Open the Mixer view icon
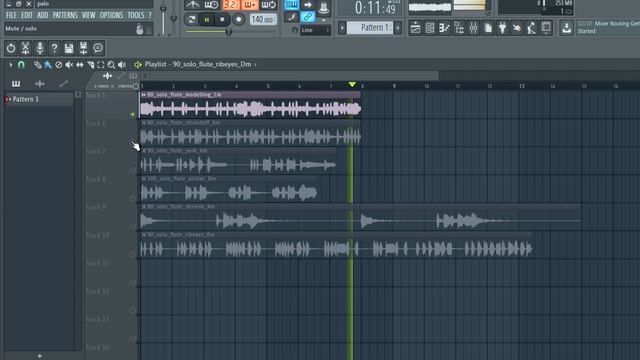The width and height of the screenshot is (640, 360). [473, 28]
